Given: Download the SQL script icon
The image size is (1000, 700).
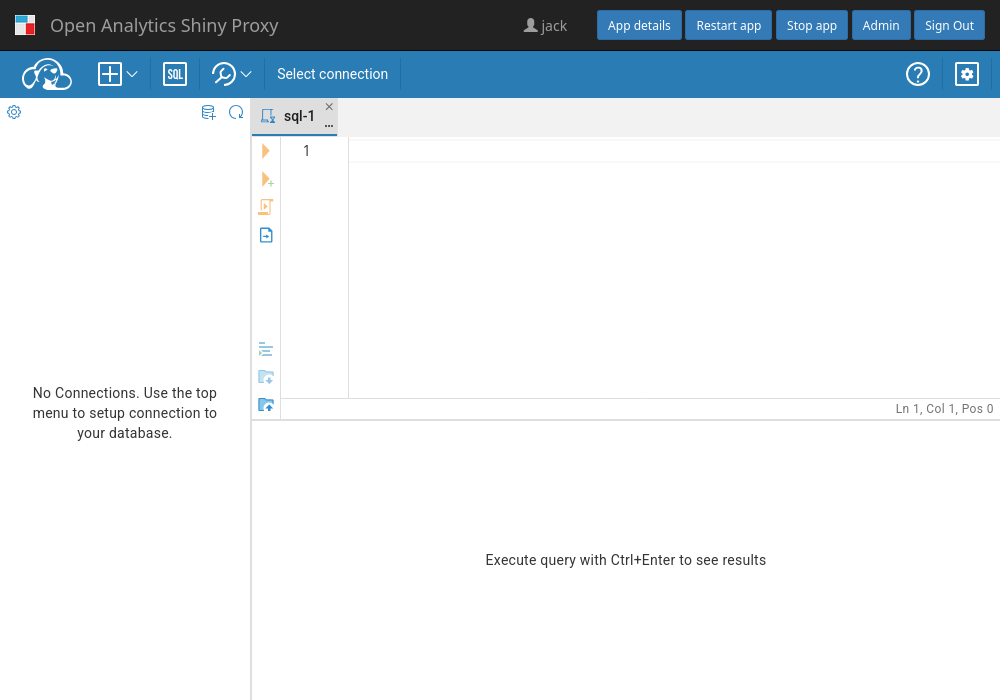Looking at the screenshot, I should click(x=266, y=377).
